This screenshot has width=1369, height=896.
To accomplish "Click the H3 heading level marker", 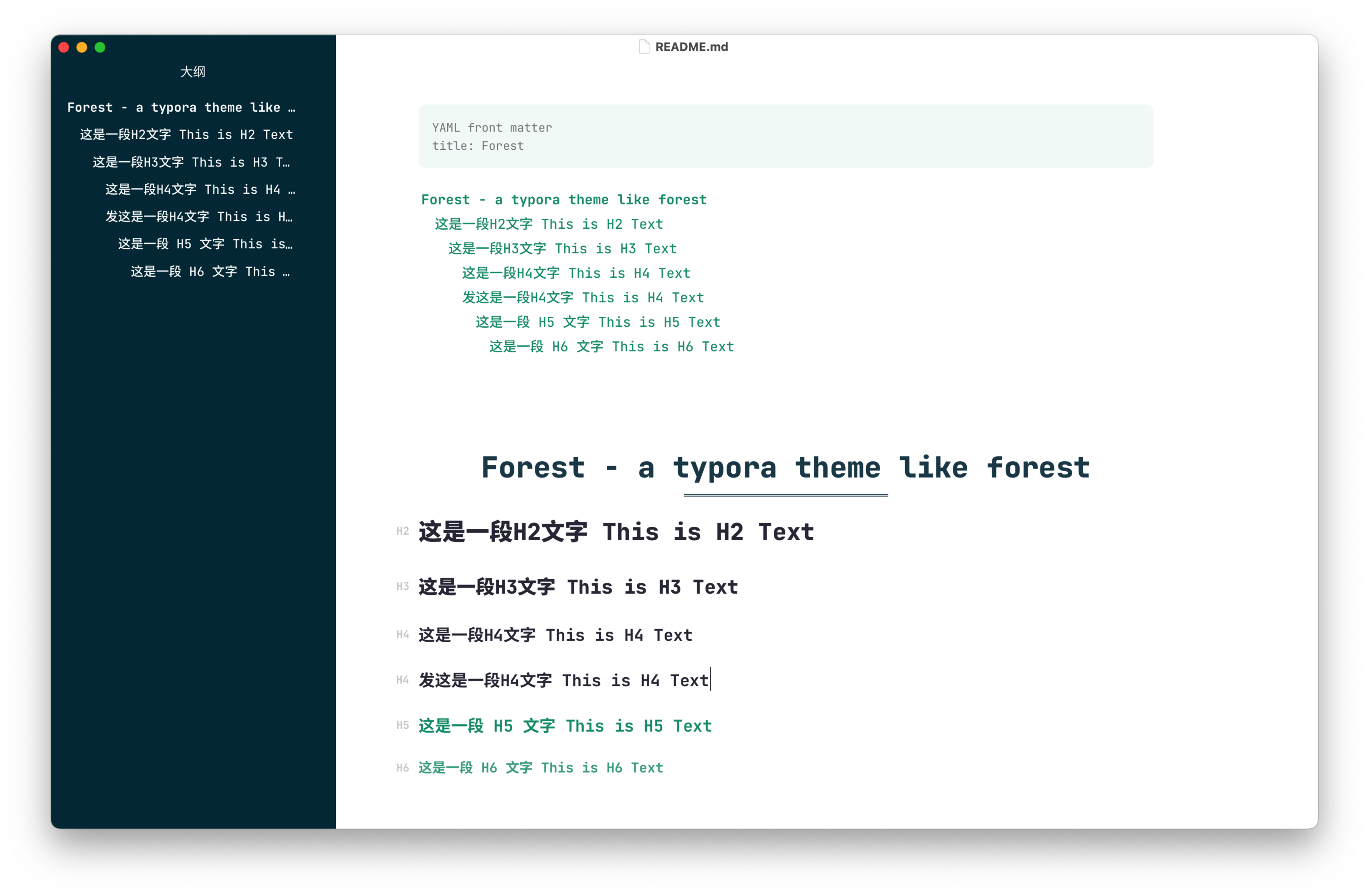I will tap(402, 586).
